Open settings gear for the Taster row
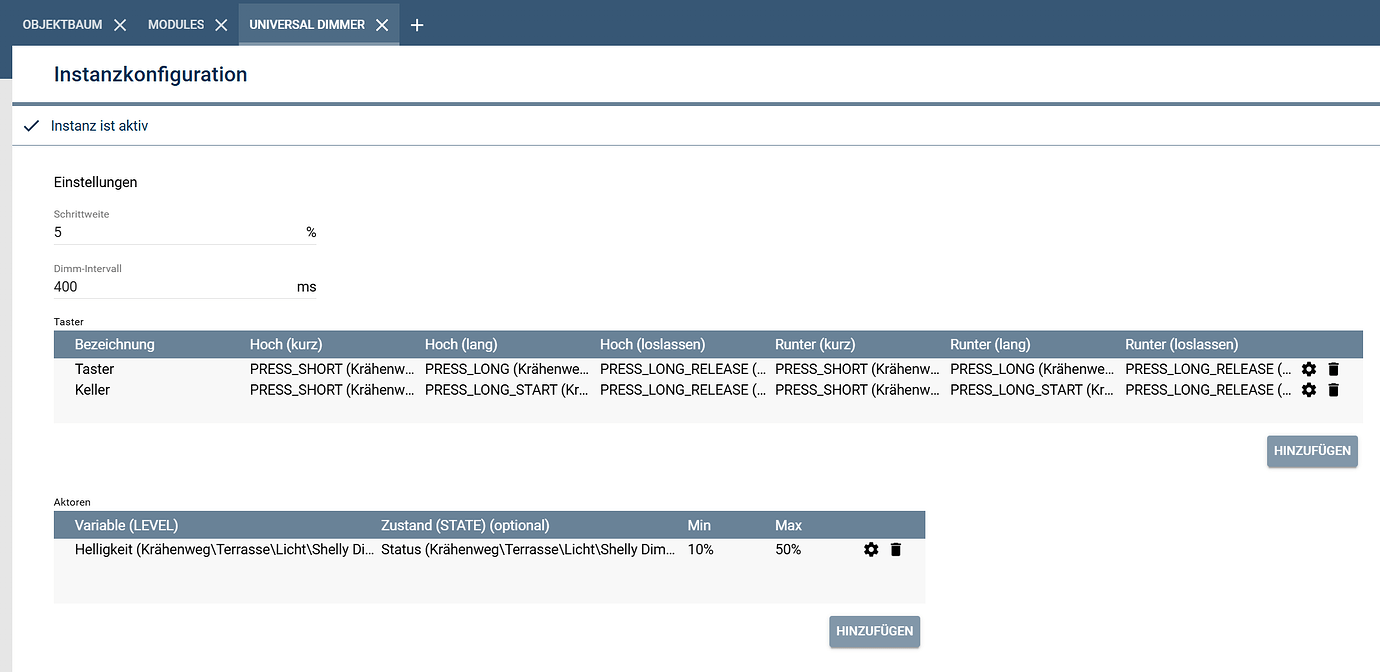 [1309, 369]
